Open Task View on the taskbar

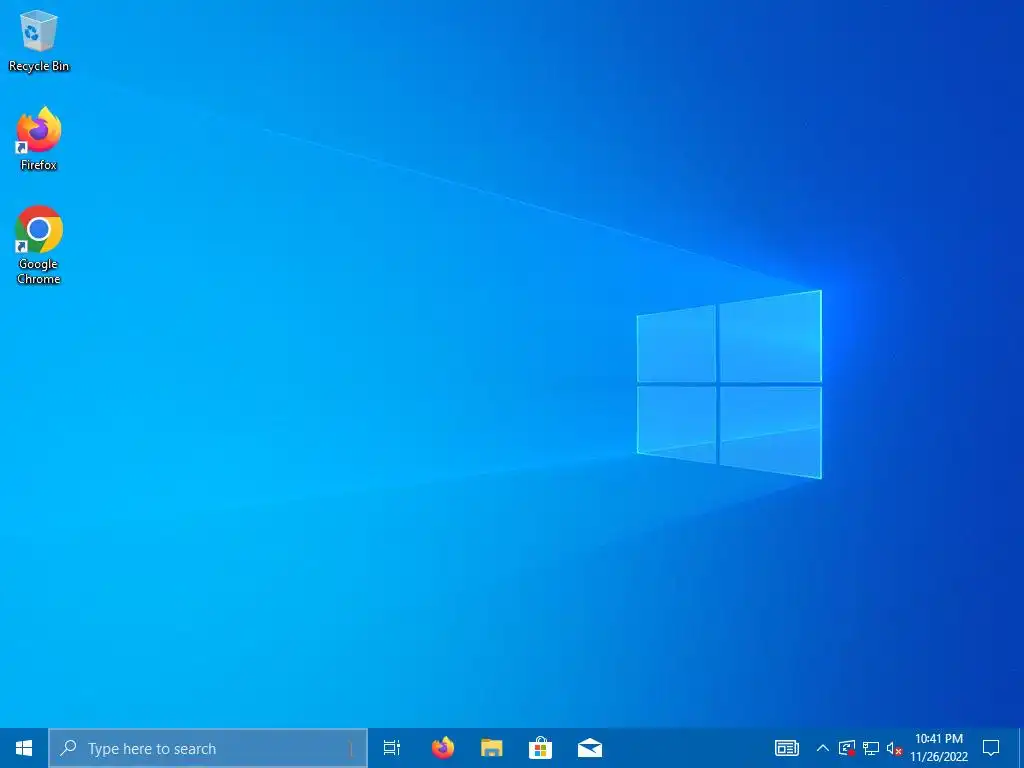(x=392, y=748)
